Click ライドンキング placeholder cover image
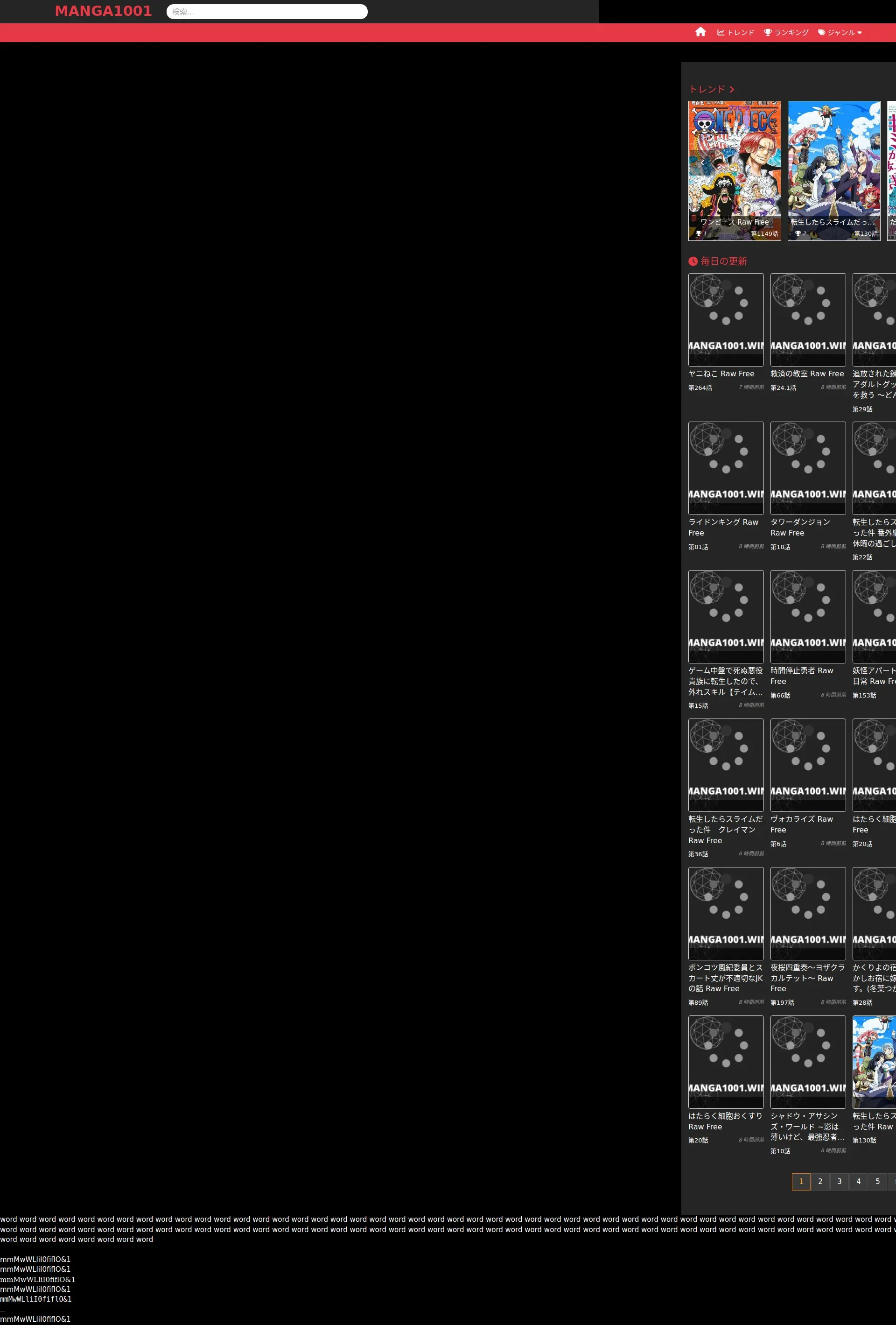 (726, 468)
